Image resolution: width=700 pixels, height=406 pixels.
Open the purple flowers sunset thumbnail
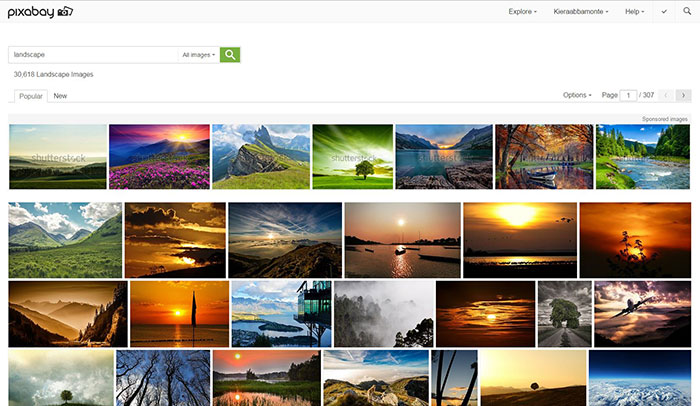(x=159, y=156)
